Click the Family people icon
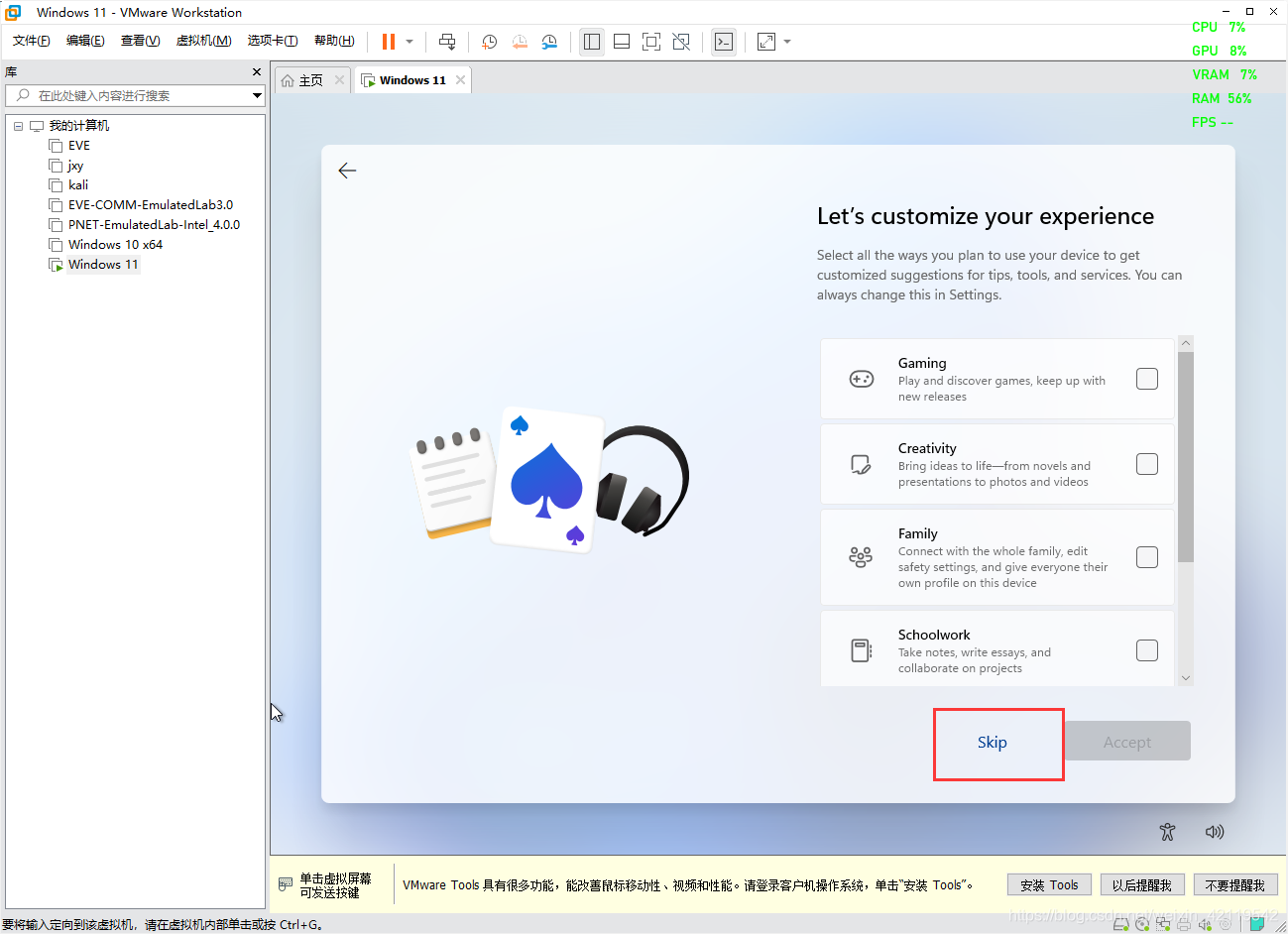This screenshot has height=934, width=1288. coord(862,557)
